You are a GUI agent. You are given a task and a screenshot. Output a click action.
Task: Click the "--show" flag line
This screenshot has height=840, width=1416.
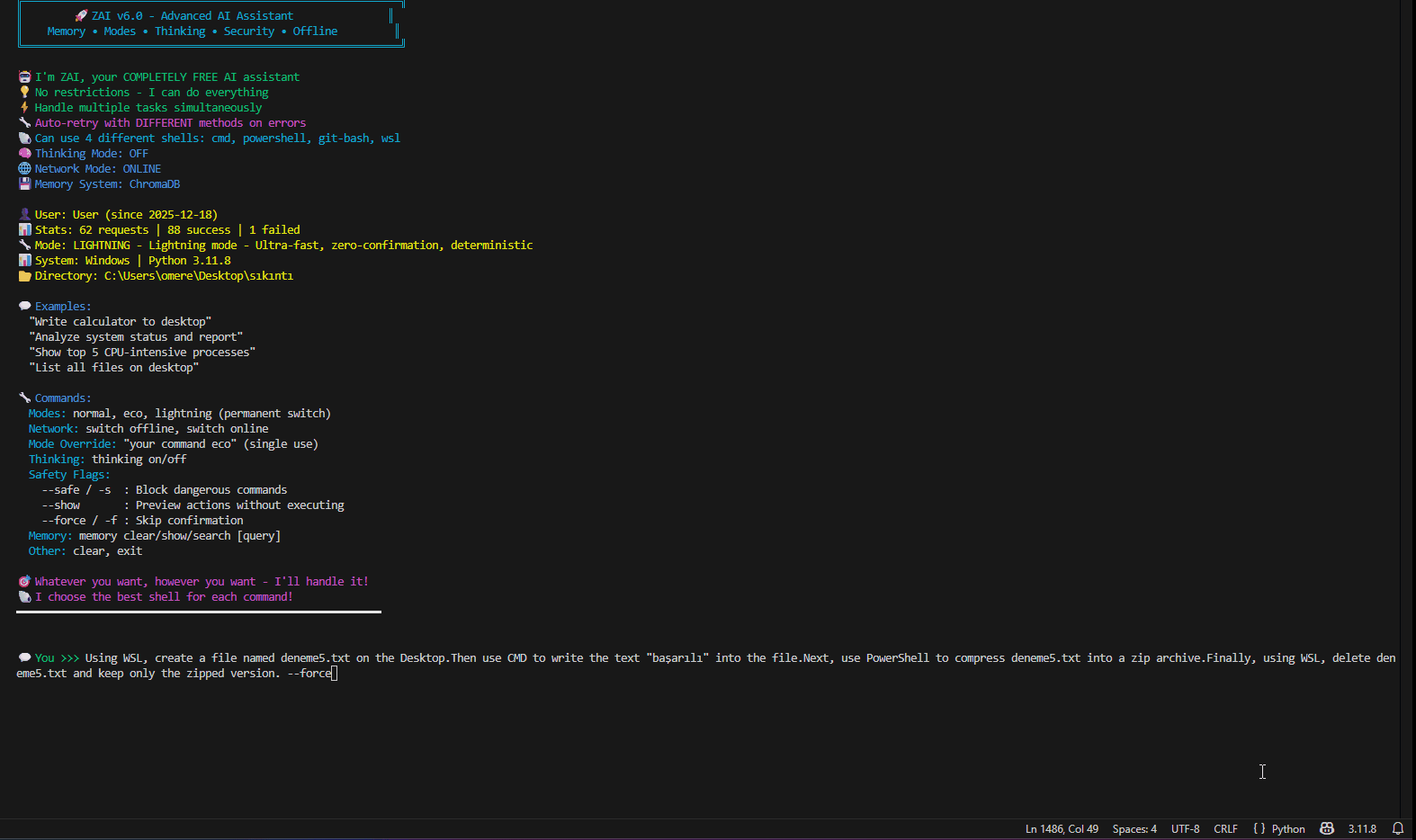pyautogui.click(x=193, y=505)
